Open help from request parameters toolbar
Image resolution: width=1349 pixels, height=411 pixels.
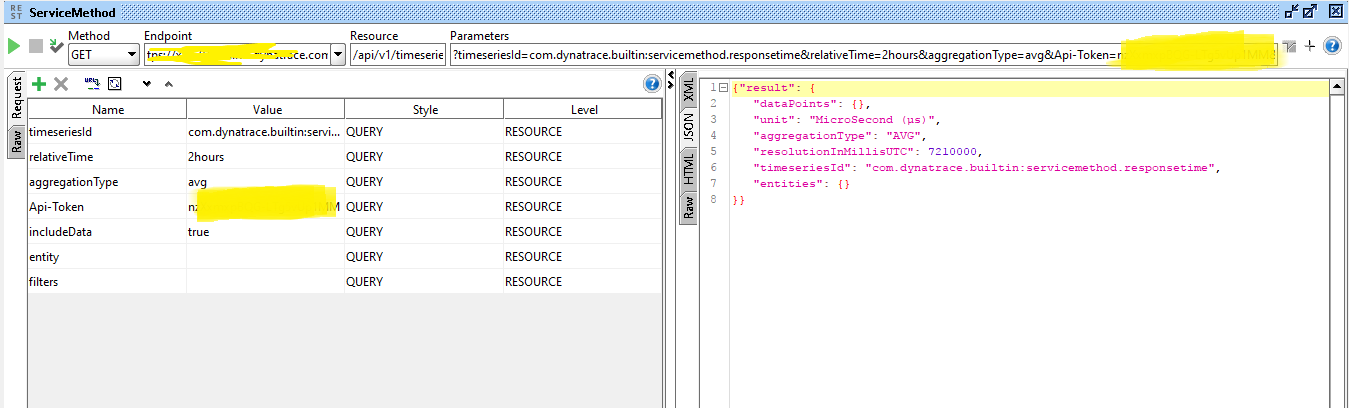pos(652,84)
